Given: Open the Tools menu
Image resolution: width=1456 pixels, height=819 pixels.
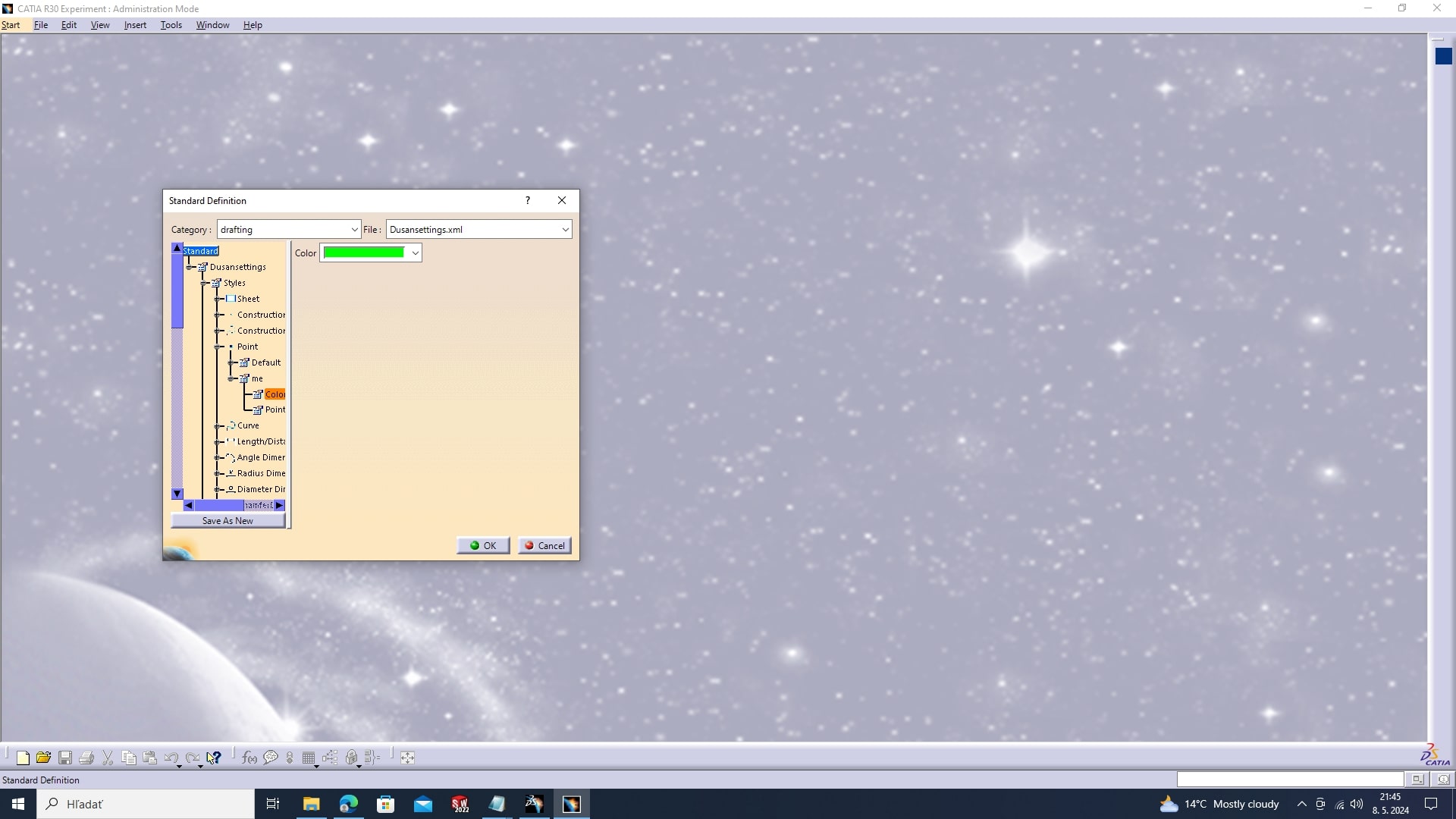Looking at the screenshot, I should pyautogui.click(x=171, y=25).
